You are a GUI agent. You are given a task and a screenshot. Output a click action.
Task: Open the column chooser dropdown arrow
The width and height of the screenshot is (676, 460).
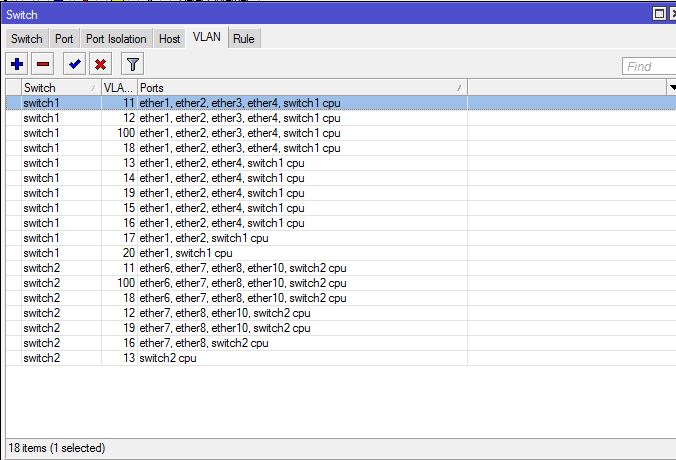671,88
